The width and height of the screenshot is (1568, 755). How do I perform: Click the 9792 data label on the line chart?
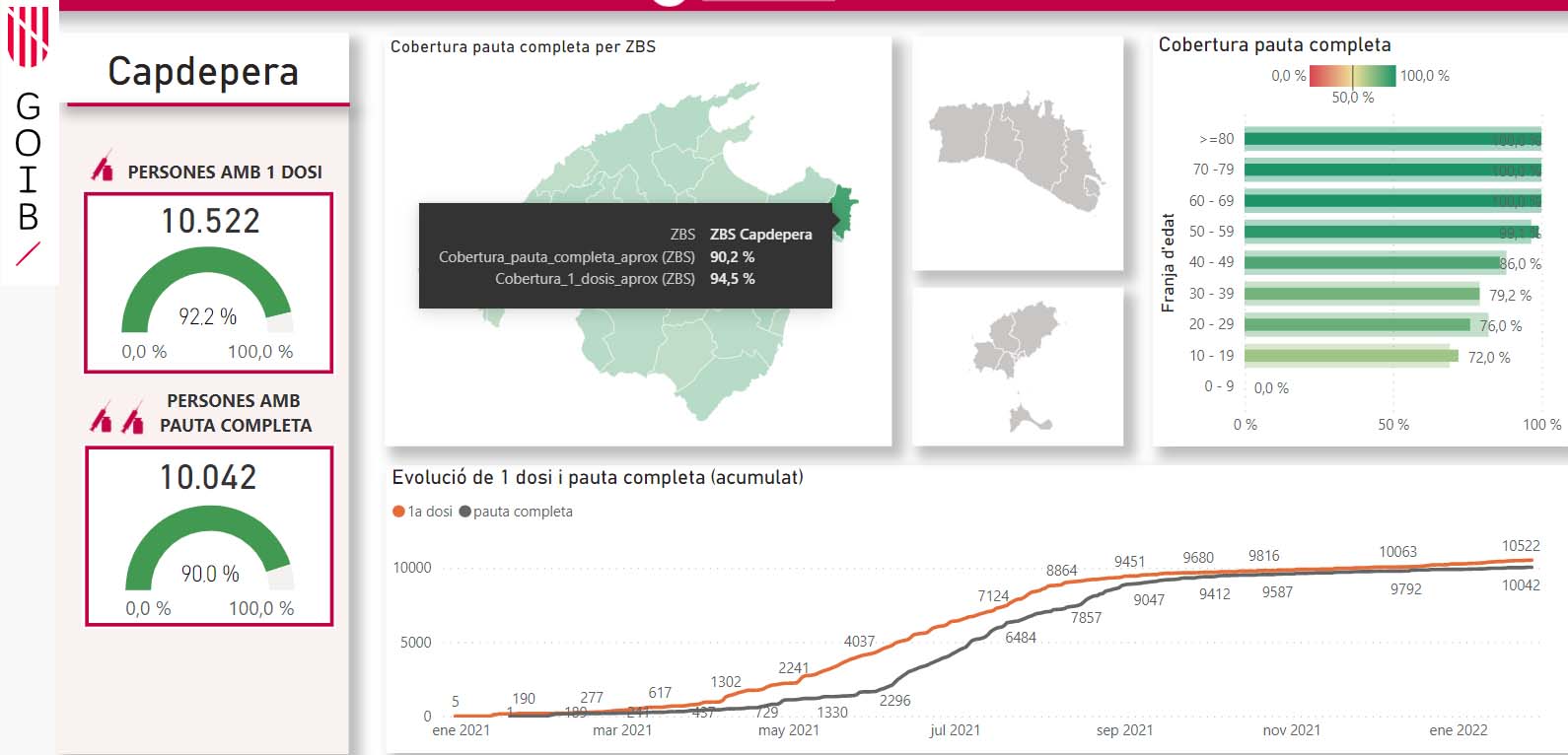(1406, 589)
